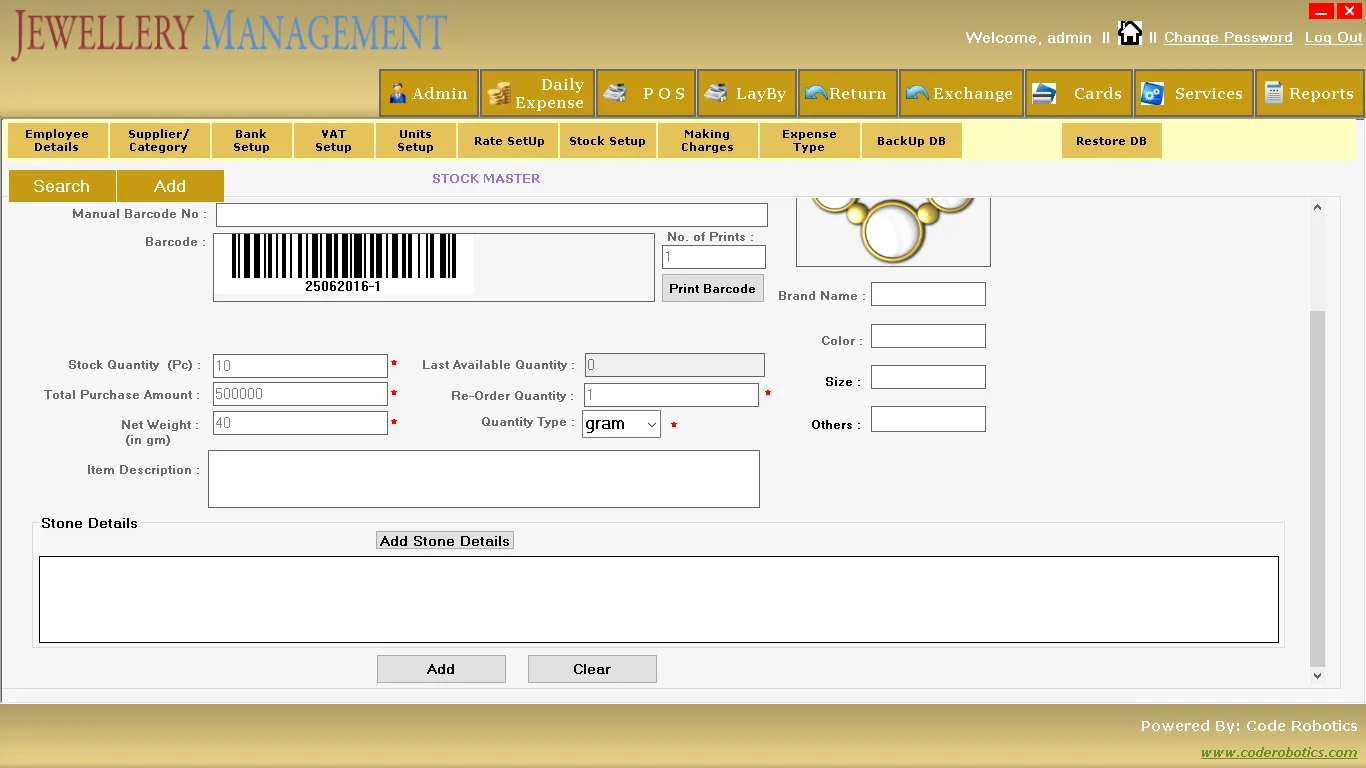Open the Admin module

coord(428,93)
